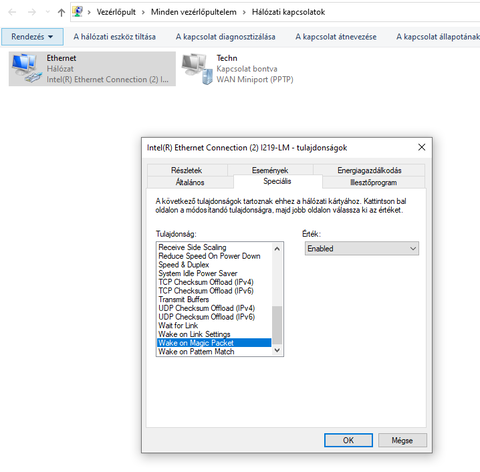
Task: Select System Idle Power Saver property
Action: coord(214,273)
